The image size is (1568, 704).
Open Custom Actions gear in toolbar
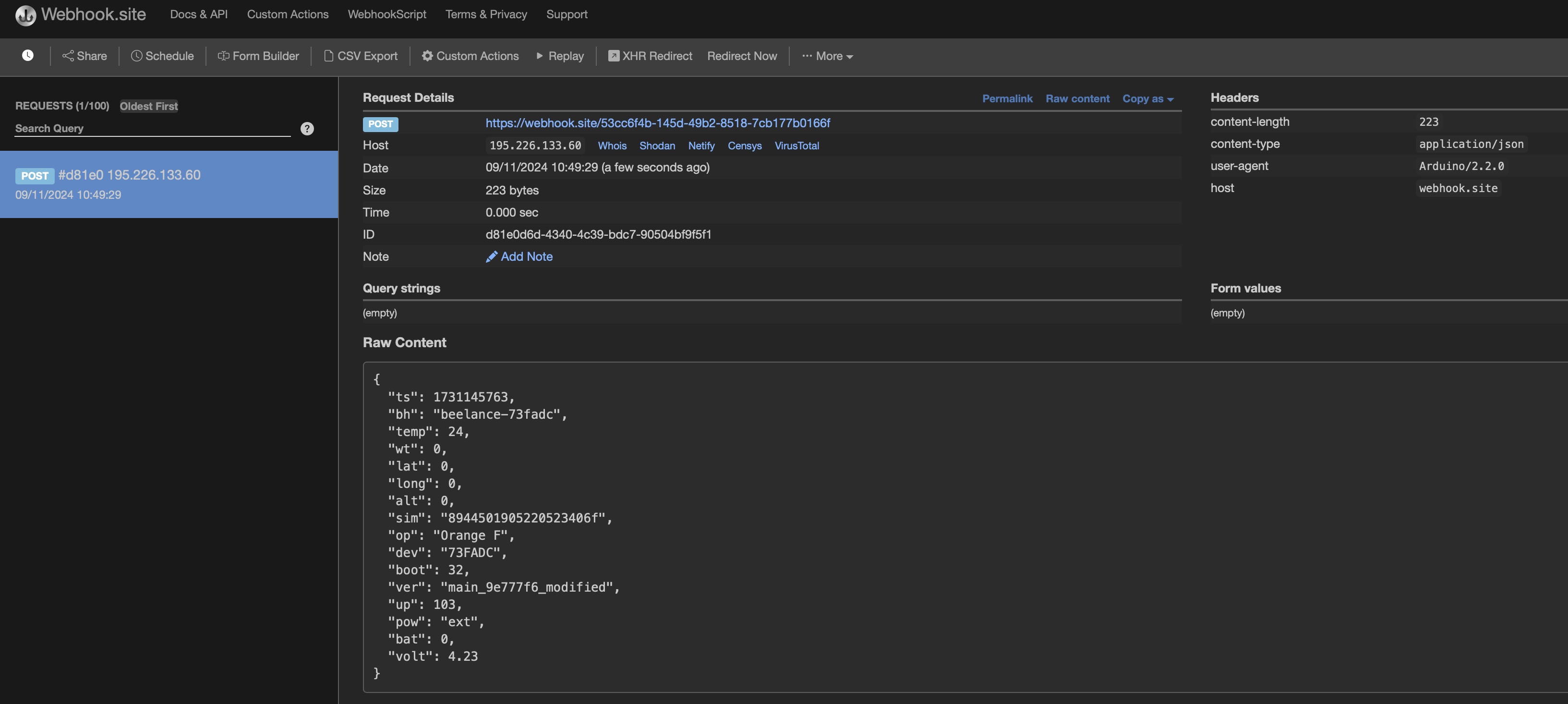coord(427,55)
